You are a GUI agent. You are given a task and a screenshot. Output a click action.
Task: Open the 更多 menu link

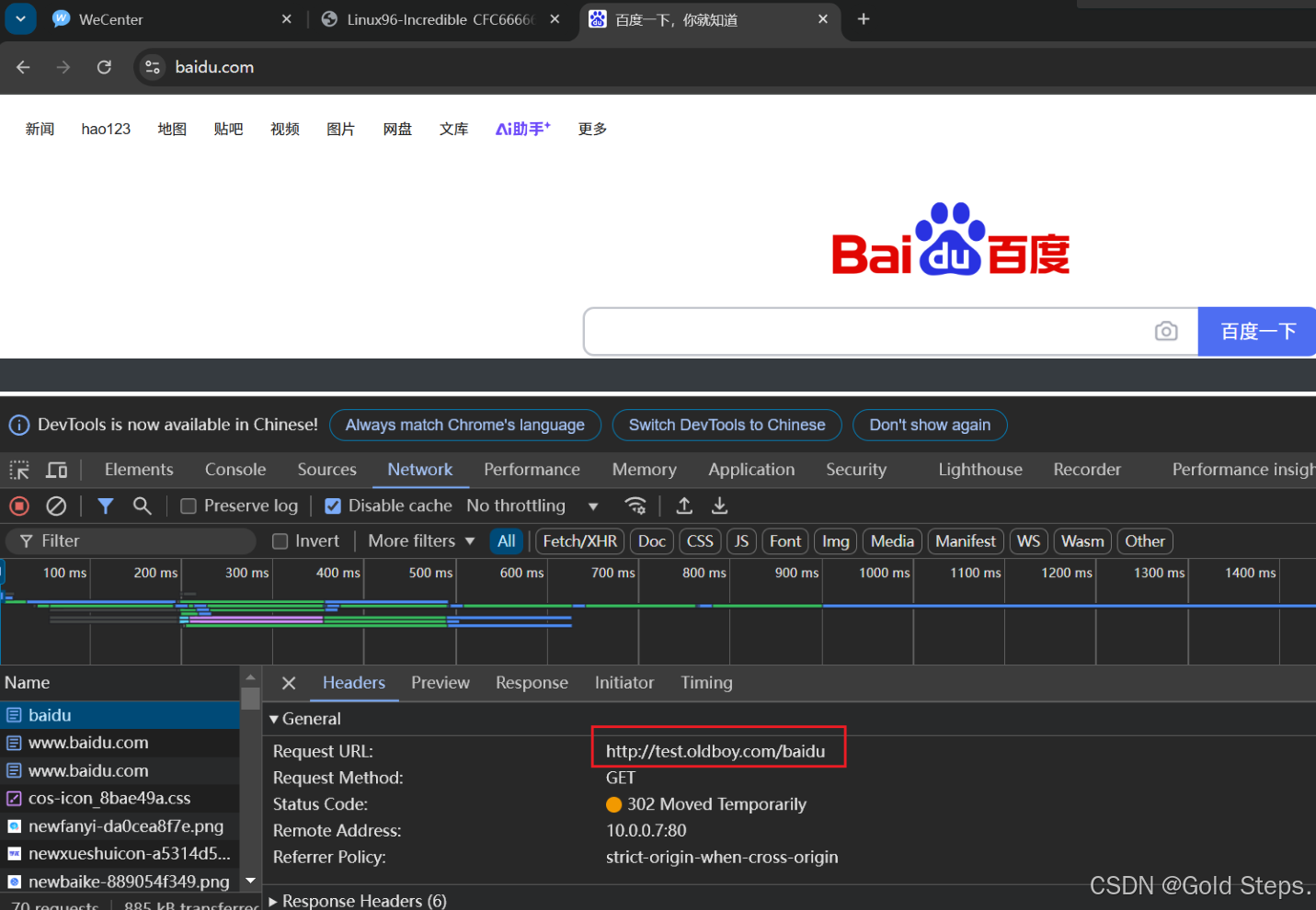point(592,129)
